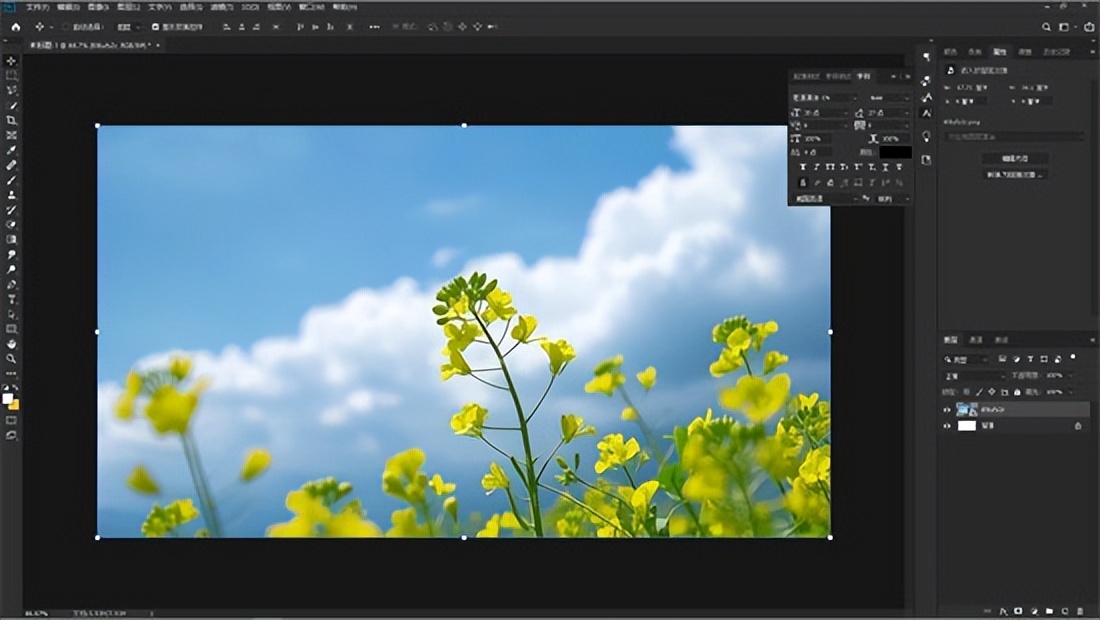Select the Move tool in the left toolbar
Image resolution: width=1100 pixels, height=620 pixels.
(x=12, y=61)
